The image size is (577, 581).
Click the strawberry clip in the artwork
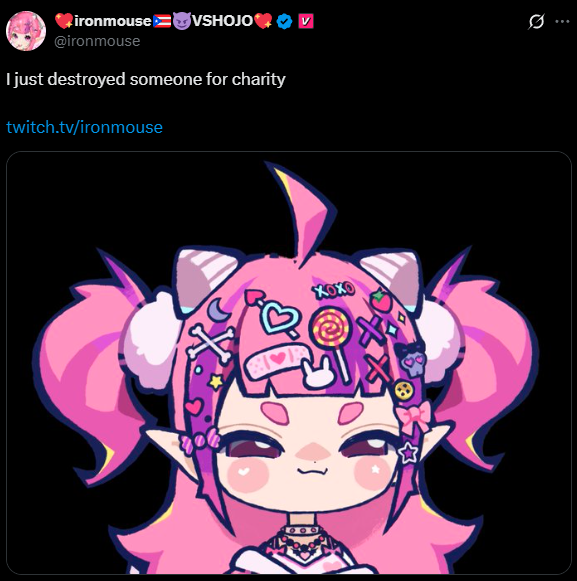click(x=381, y=301)
